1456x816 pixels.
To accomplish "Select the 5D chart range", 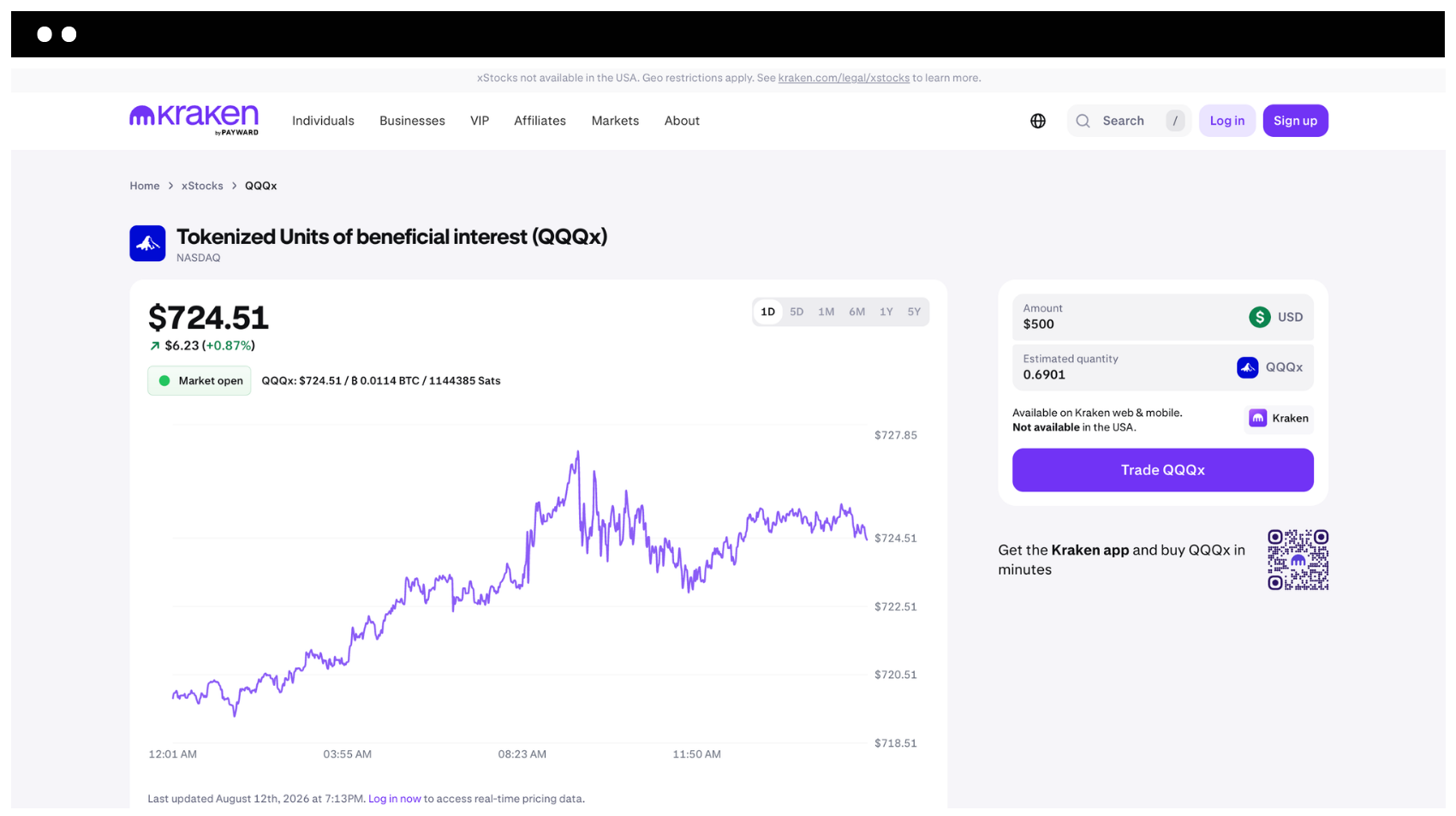I will pos(797,312).
